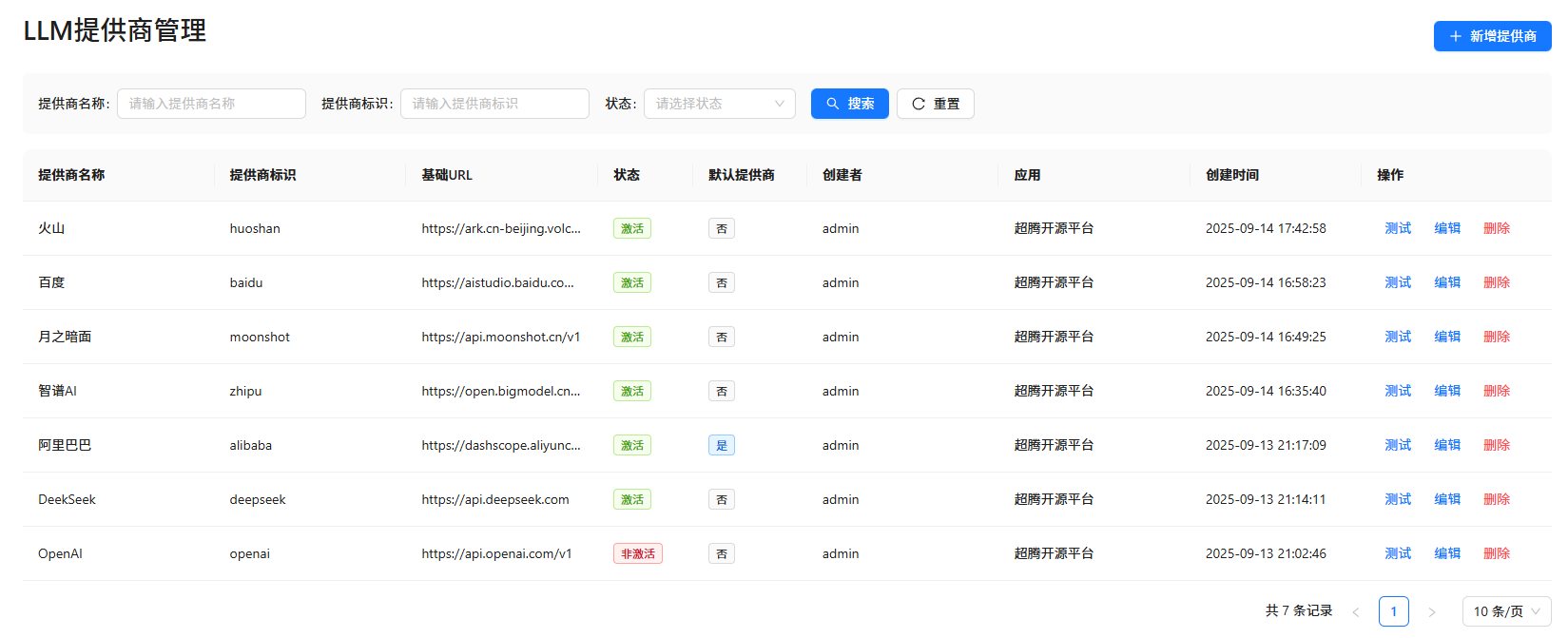
Task: Click the 非激活 status tag for OpenAI
Action: [x=637, y=553]
